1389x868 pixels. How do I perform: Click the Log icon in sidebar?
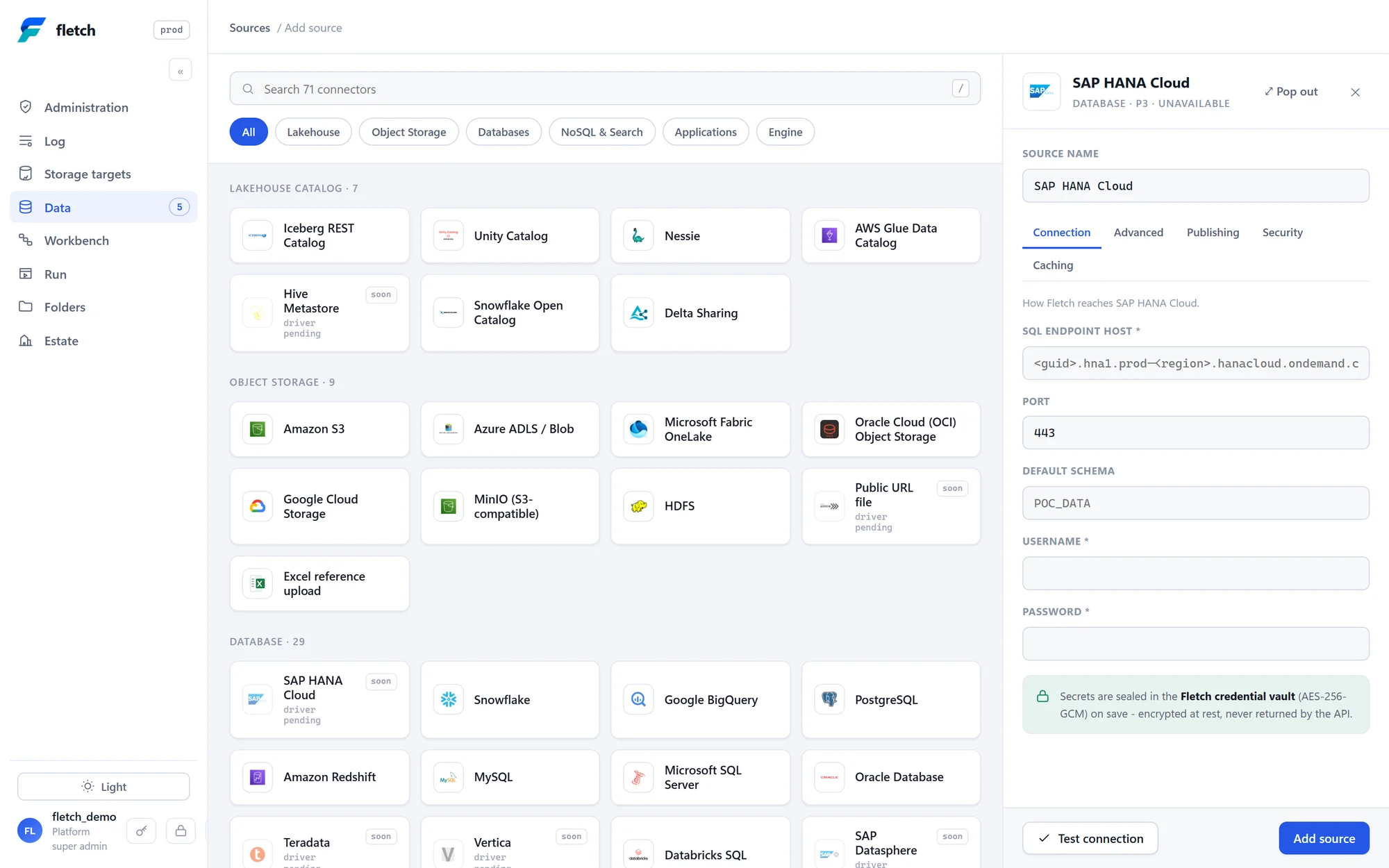[x=26, y=141]
